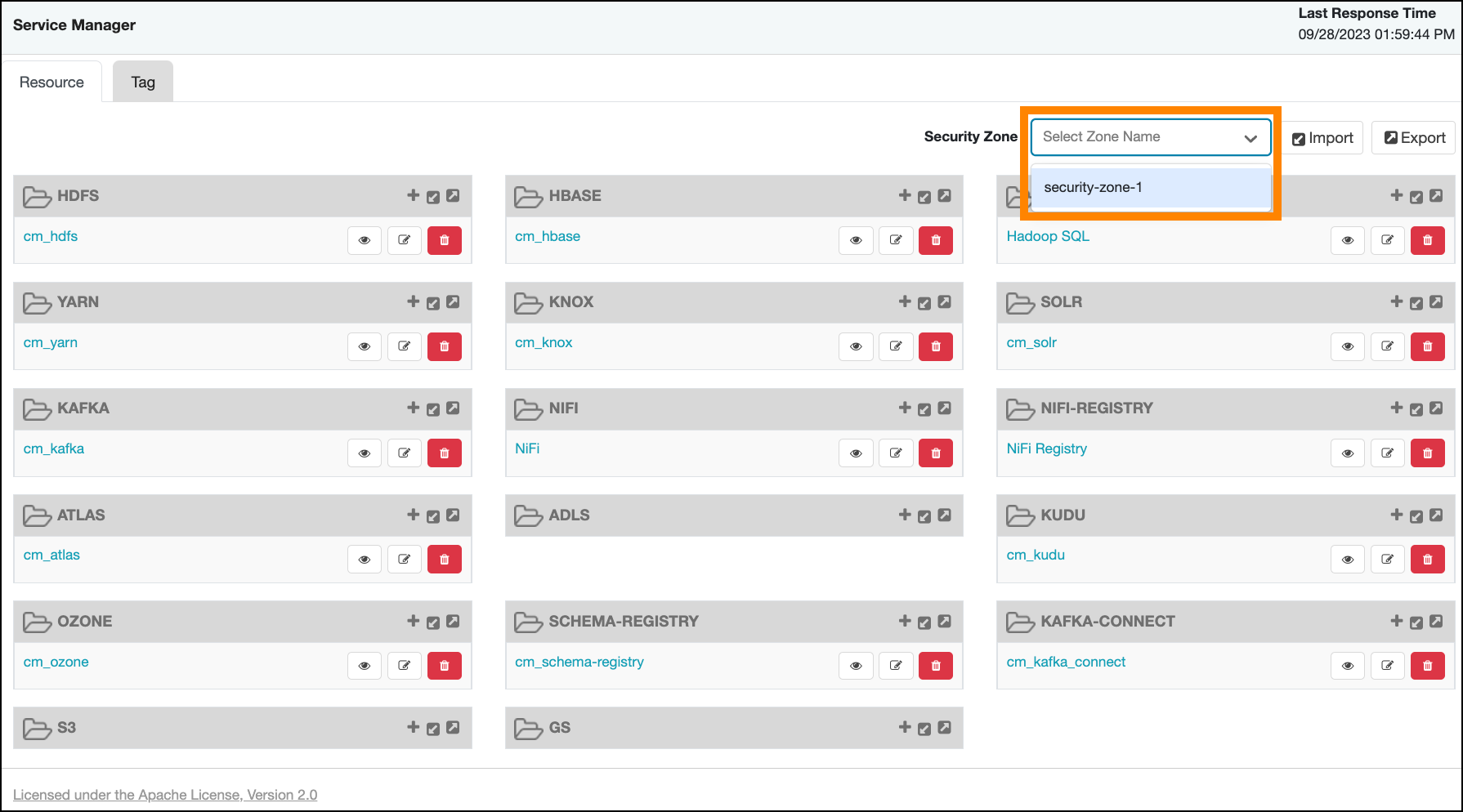Click the trash icon for cm_kafka_connect

tap(1427, 666)
